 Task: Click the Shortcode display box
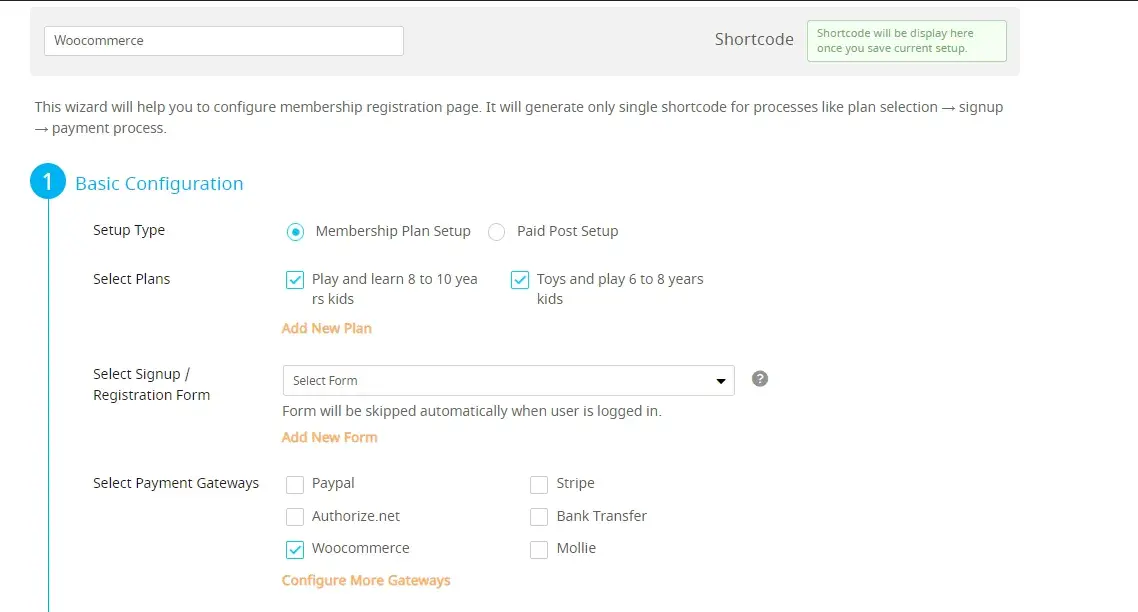pos(906,41)
